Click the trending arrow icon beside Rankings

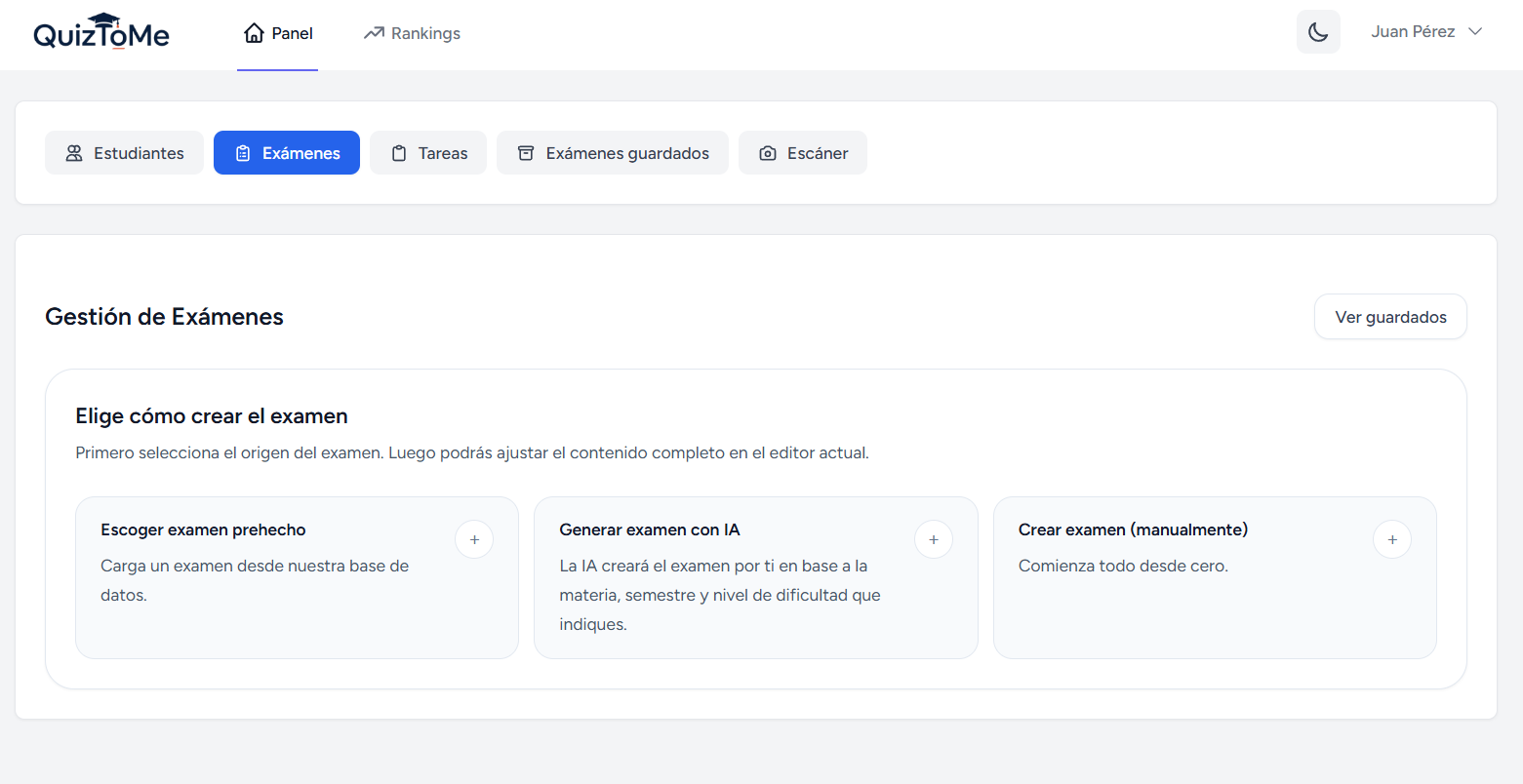(374, 33)
